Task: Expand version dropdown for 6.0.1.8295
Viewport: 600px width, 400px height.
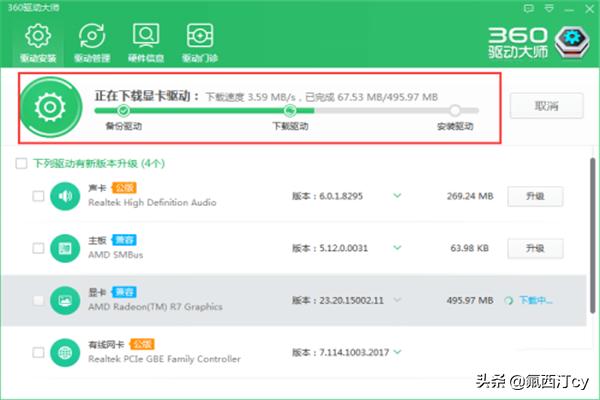Action: 397,196
